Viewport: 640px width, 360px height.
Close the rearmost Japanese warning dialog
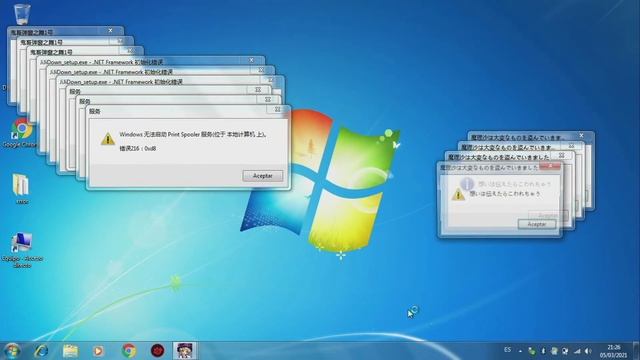pyautogui.click(x=581, y=136)
